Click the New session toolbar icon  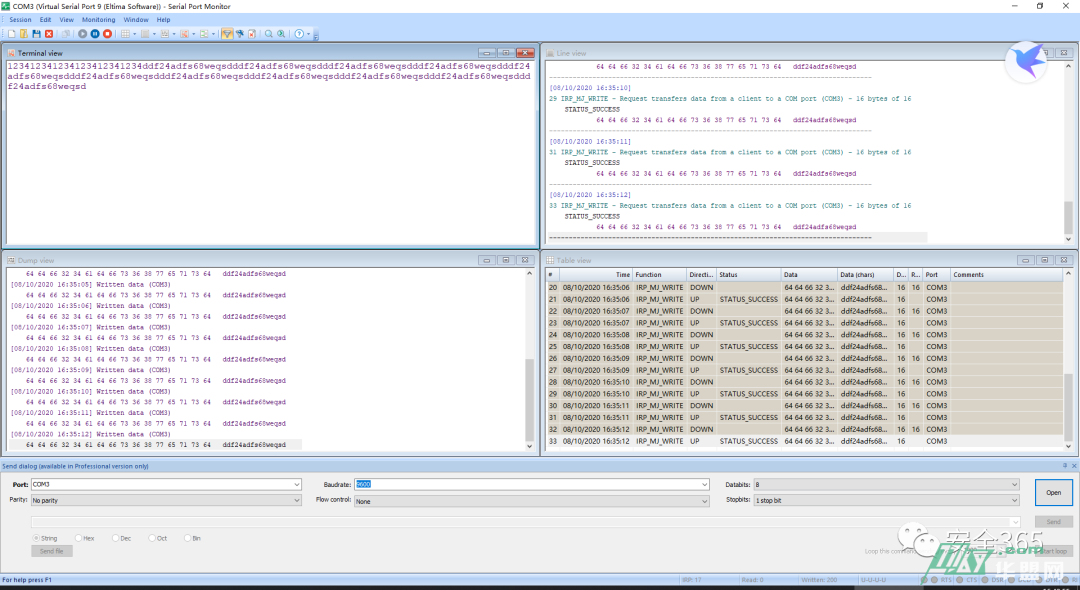(10, 34)
